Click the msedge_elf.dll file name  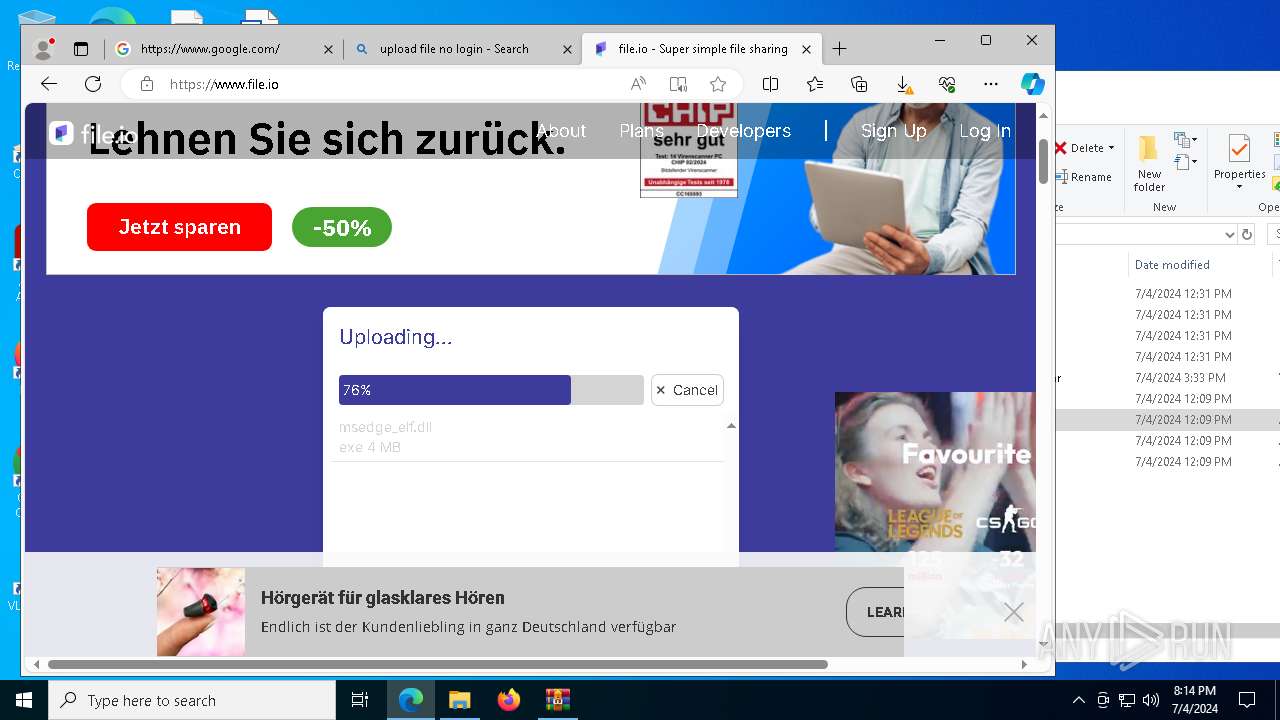(x=385, y=427)
